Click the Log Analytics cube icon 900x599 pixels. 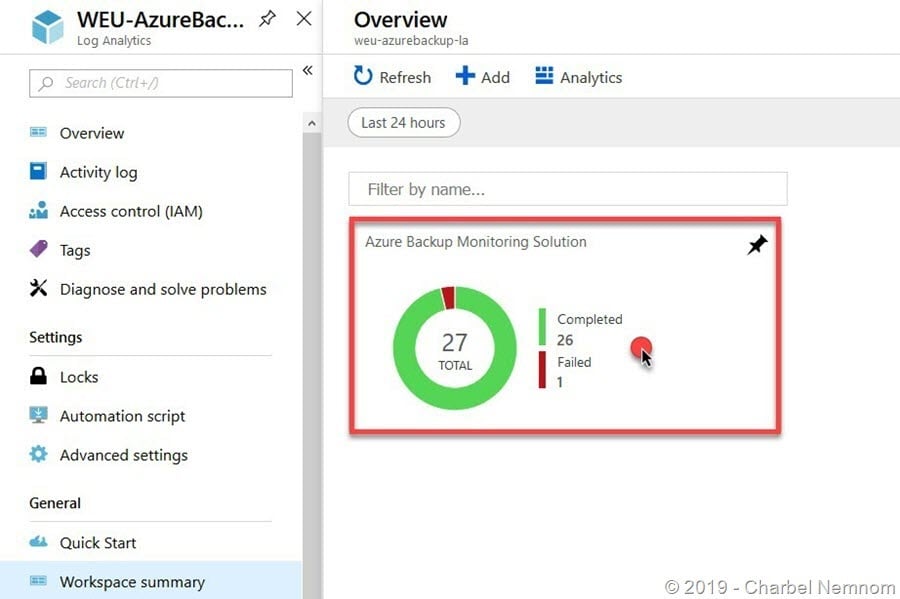click(48, 27)
